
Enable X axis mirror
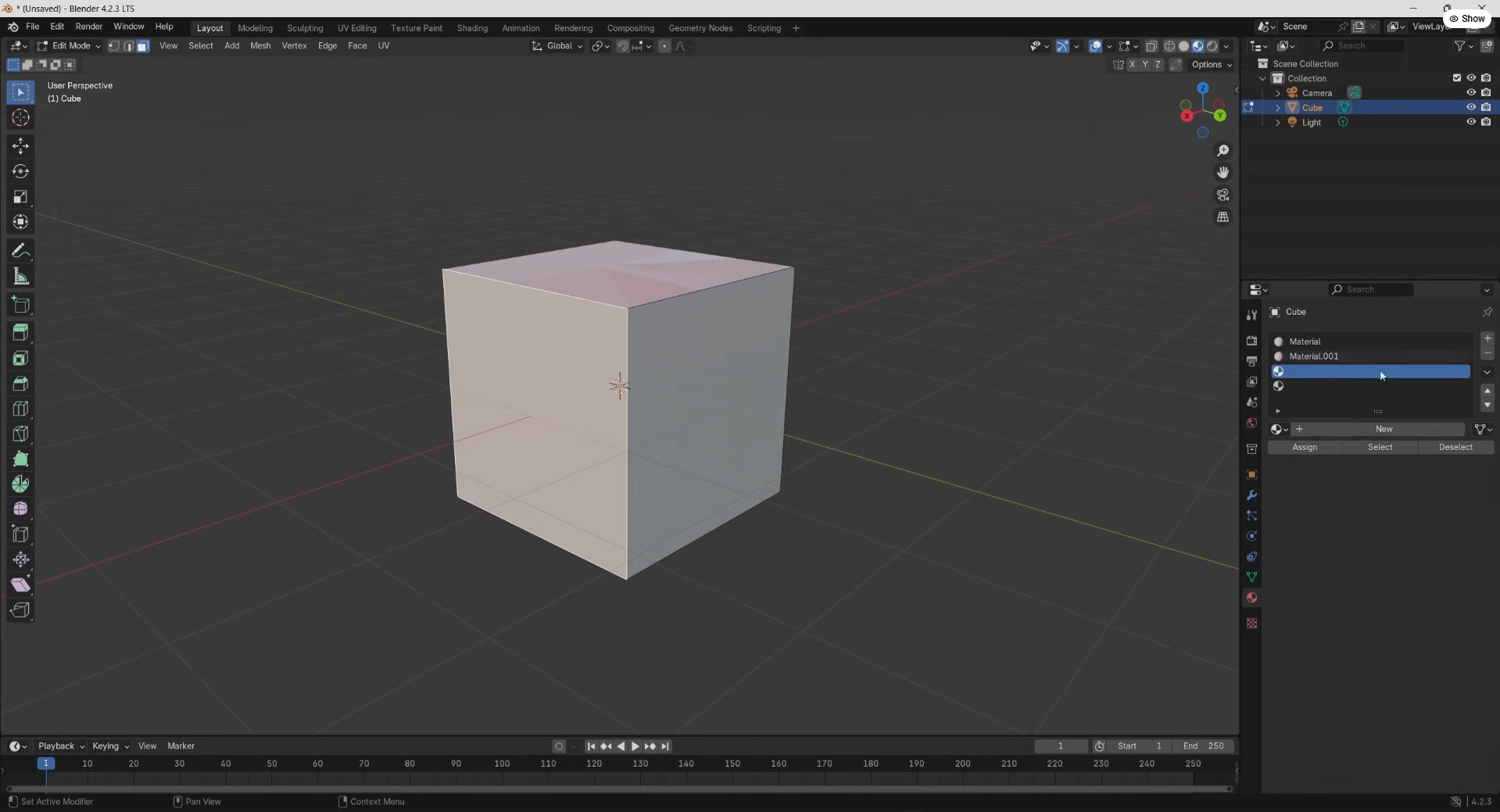click(x=1132, y=65)
